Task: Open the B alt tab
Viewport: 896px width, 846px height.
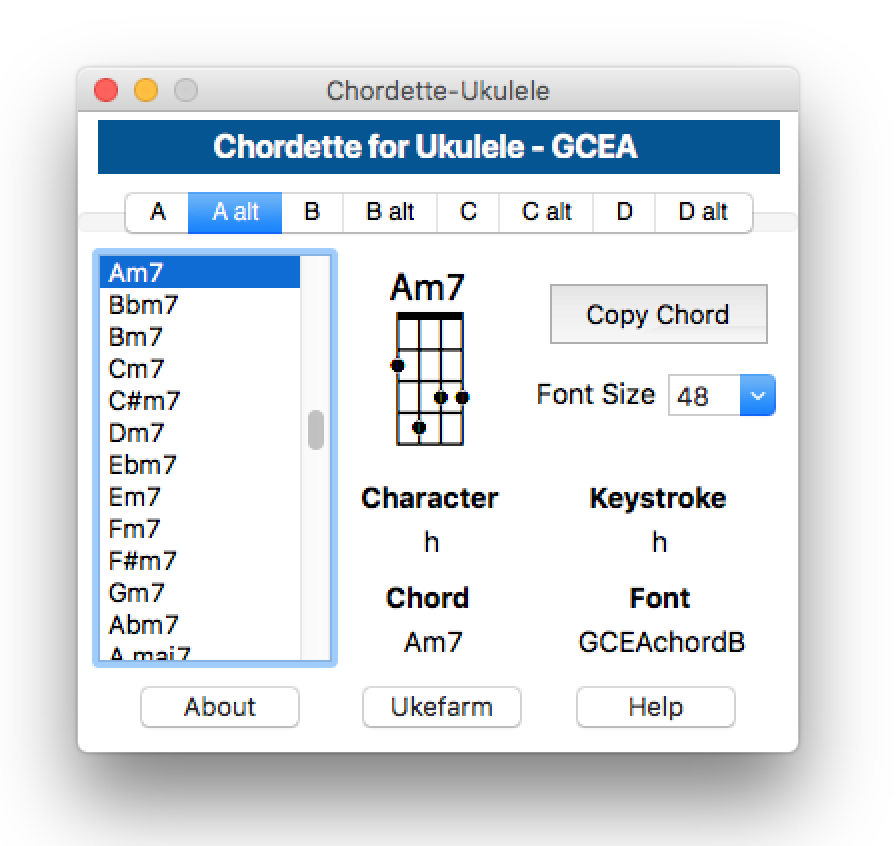Action: click(390, 212)
